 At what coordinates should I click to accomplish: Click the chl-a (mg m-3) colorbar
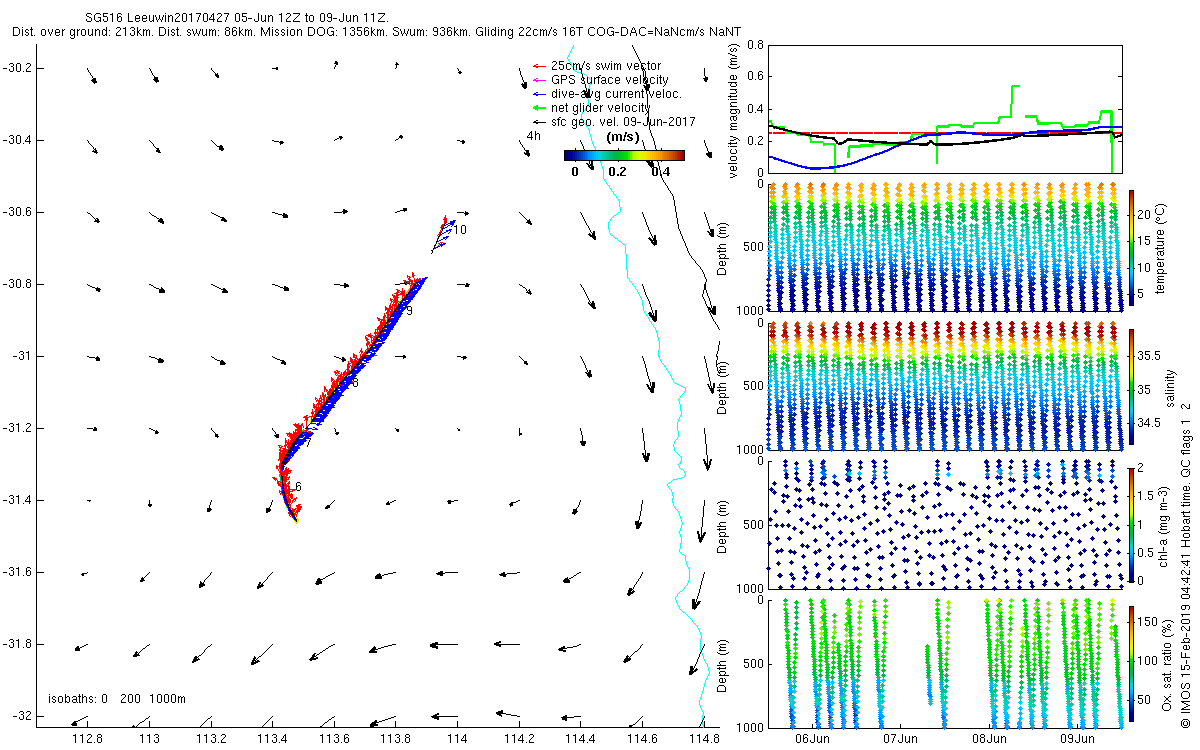point(1132,521)
